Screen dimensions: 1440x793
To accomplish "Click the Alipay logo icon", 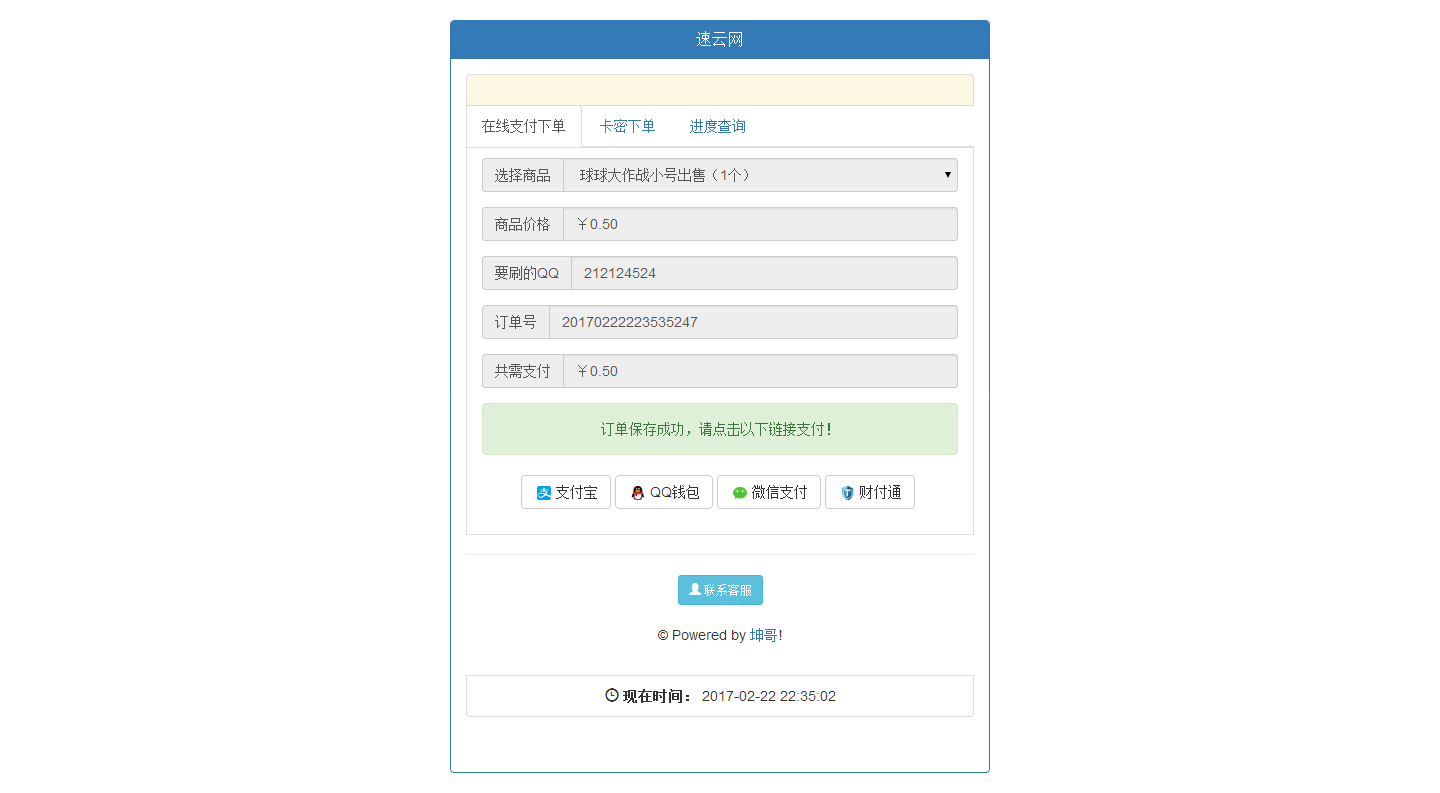I will [544, 493].
